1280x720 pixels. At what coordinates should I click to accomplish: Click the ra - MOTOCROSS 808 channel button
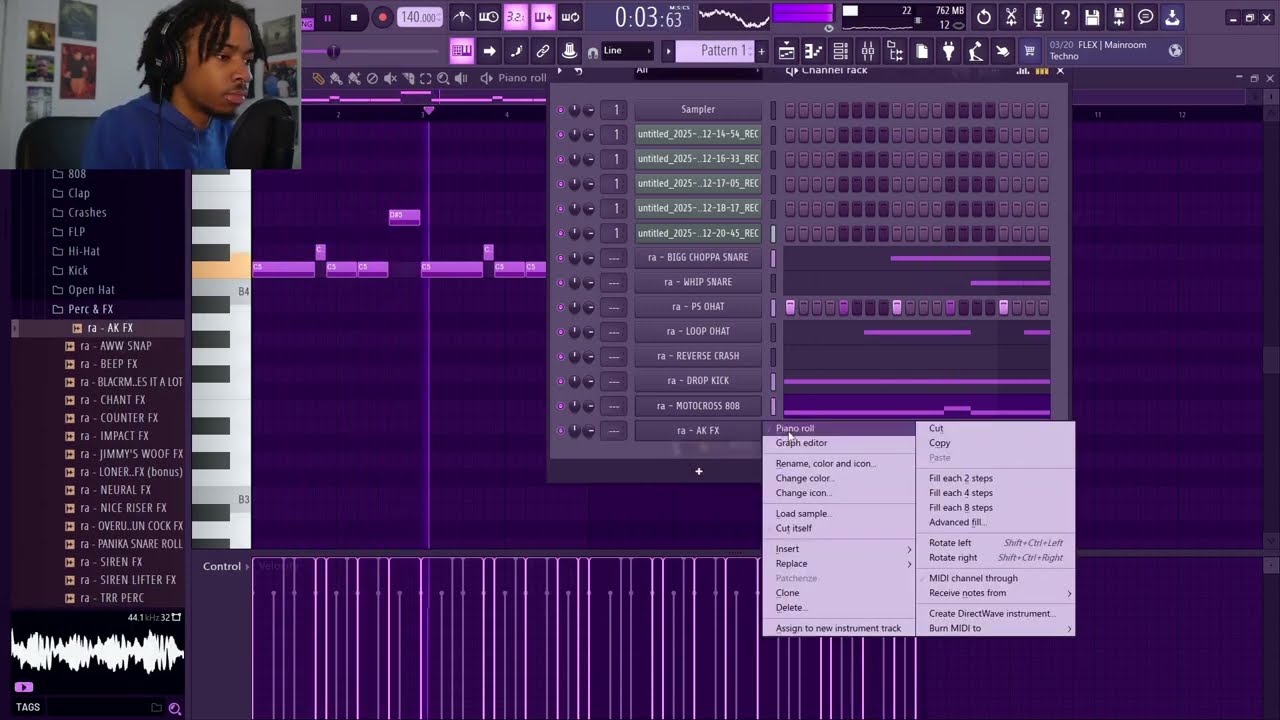(x=698, y=406)
